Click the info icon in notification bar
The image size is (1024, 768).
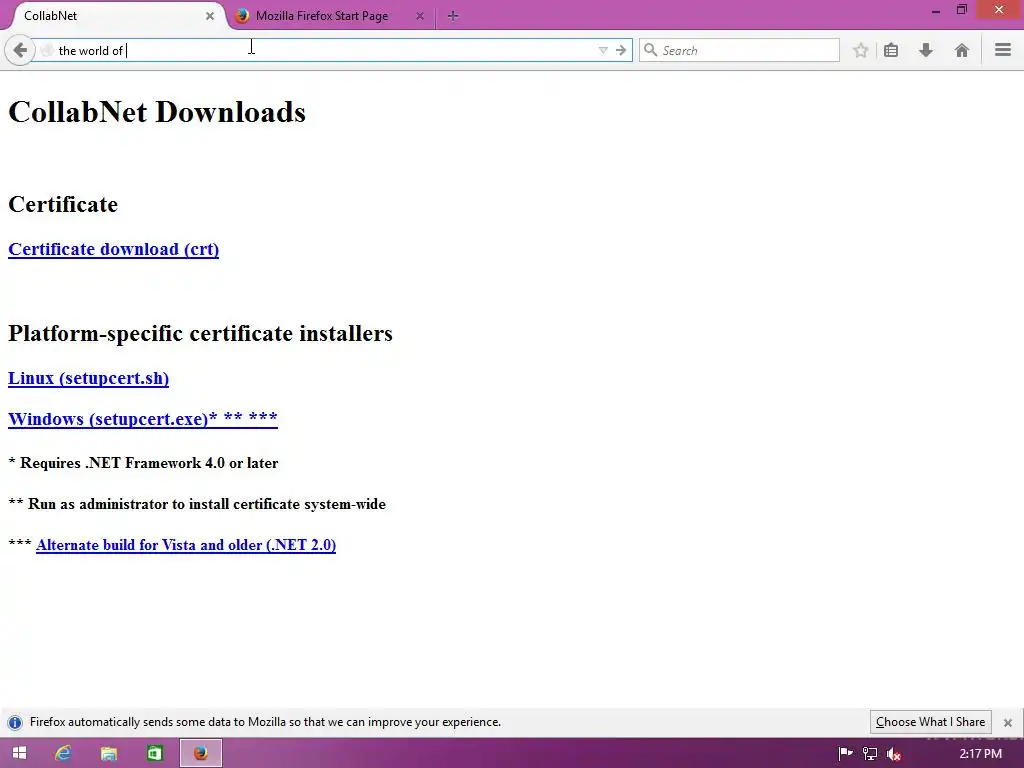click(14, 722)
